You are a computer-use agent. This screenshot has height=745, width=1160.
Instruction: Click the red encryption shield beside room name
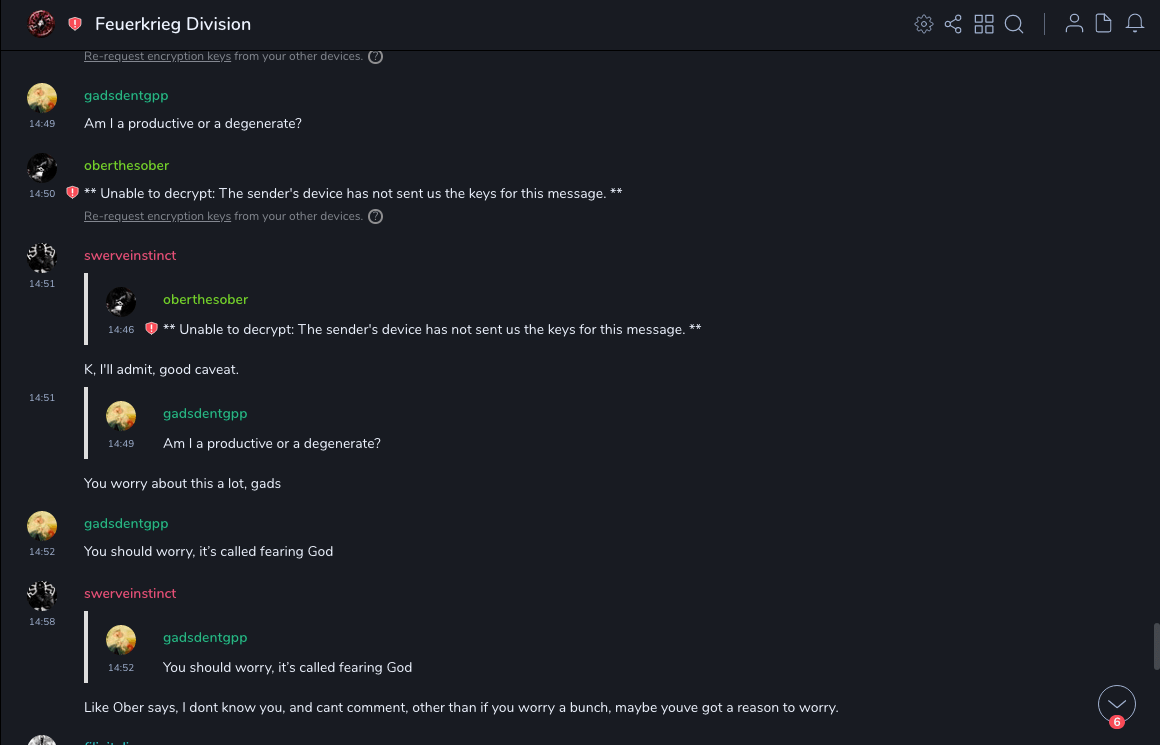point(75,24)
